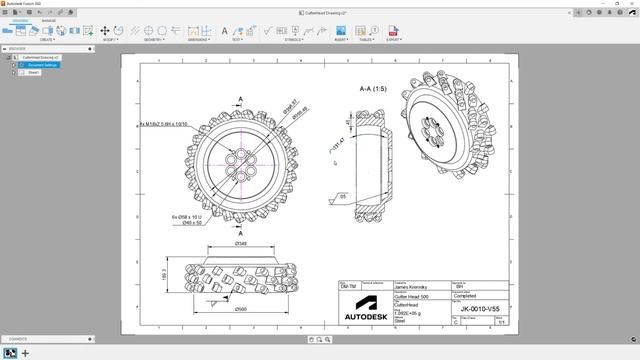Viewport: 640px width, 360px height.
Task: Select the Table tool
Action: tap(360, 31)
